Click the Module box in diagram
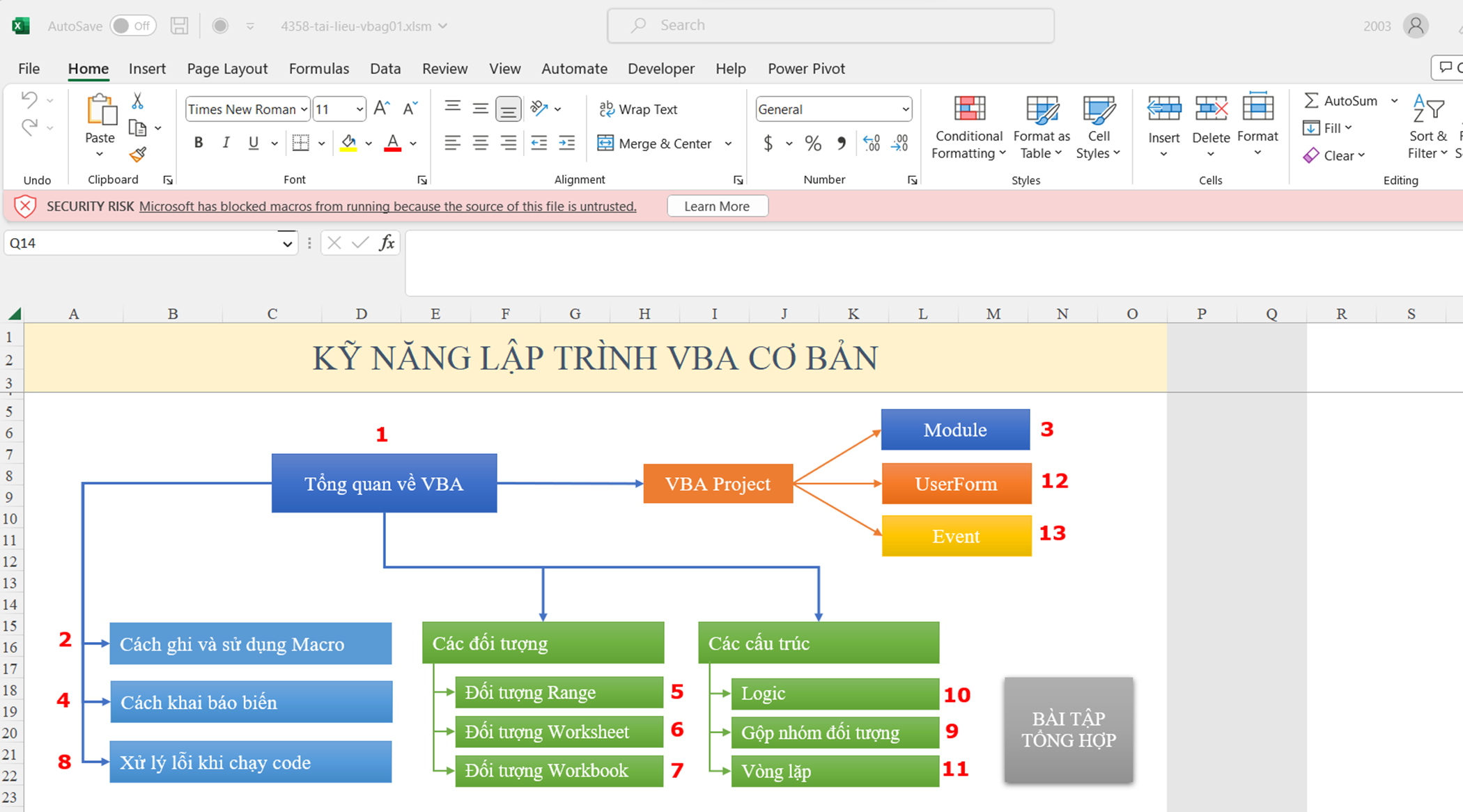Image resolution: width=1463 pixels, height=812 pixels. coord(954,430)
